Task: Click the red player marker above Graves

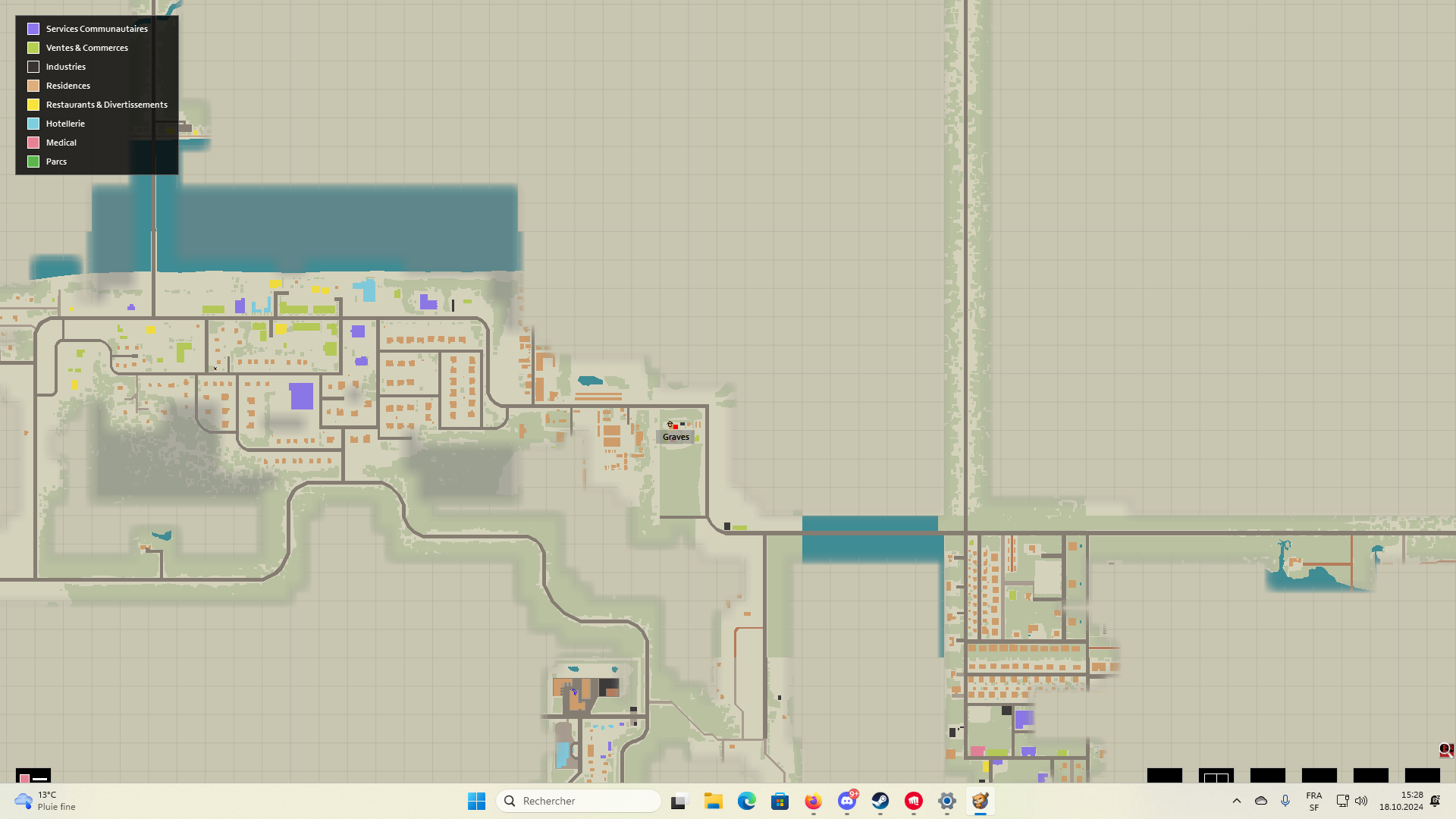Action: [675, 427]
